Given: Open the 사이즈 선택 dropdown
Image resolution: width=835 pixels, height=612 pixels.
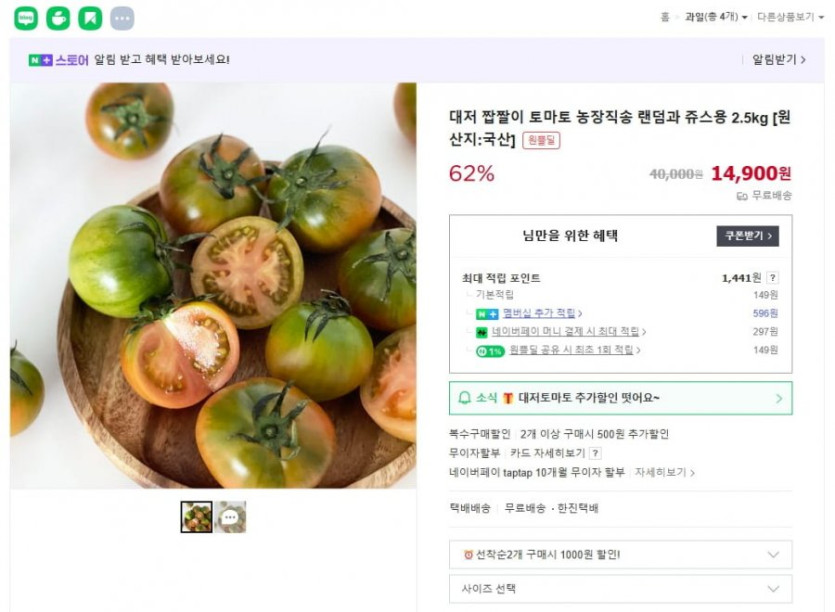Looking at the screenshot, I should pos(620,588).
